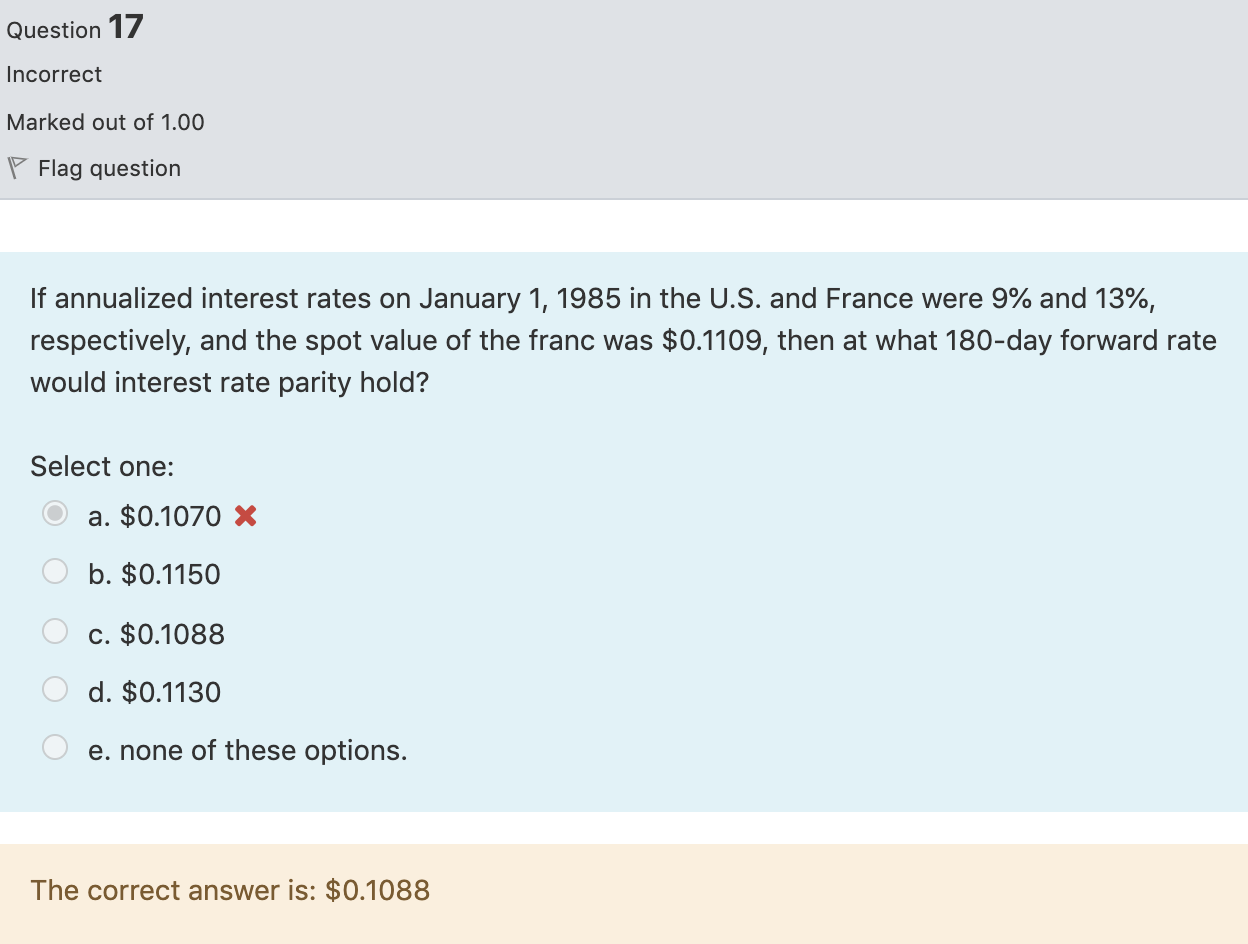Click the 'Incorrect' status label

(53, 74)
